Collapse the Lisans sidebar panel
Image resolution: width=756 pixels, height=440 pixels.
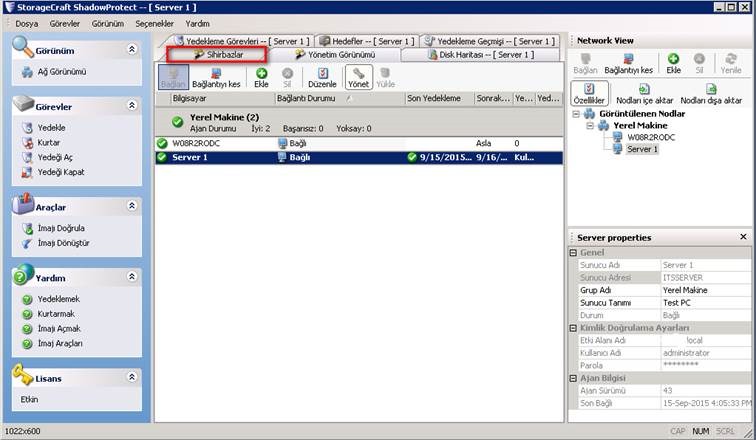coord(132,377)
